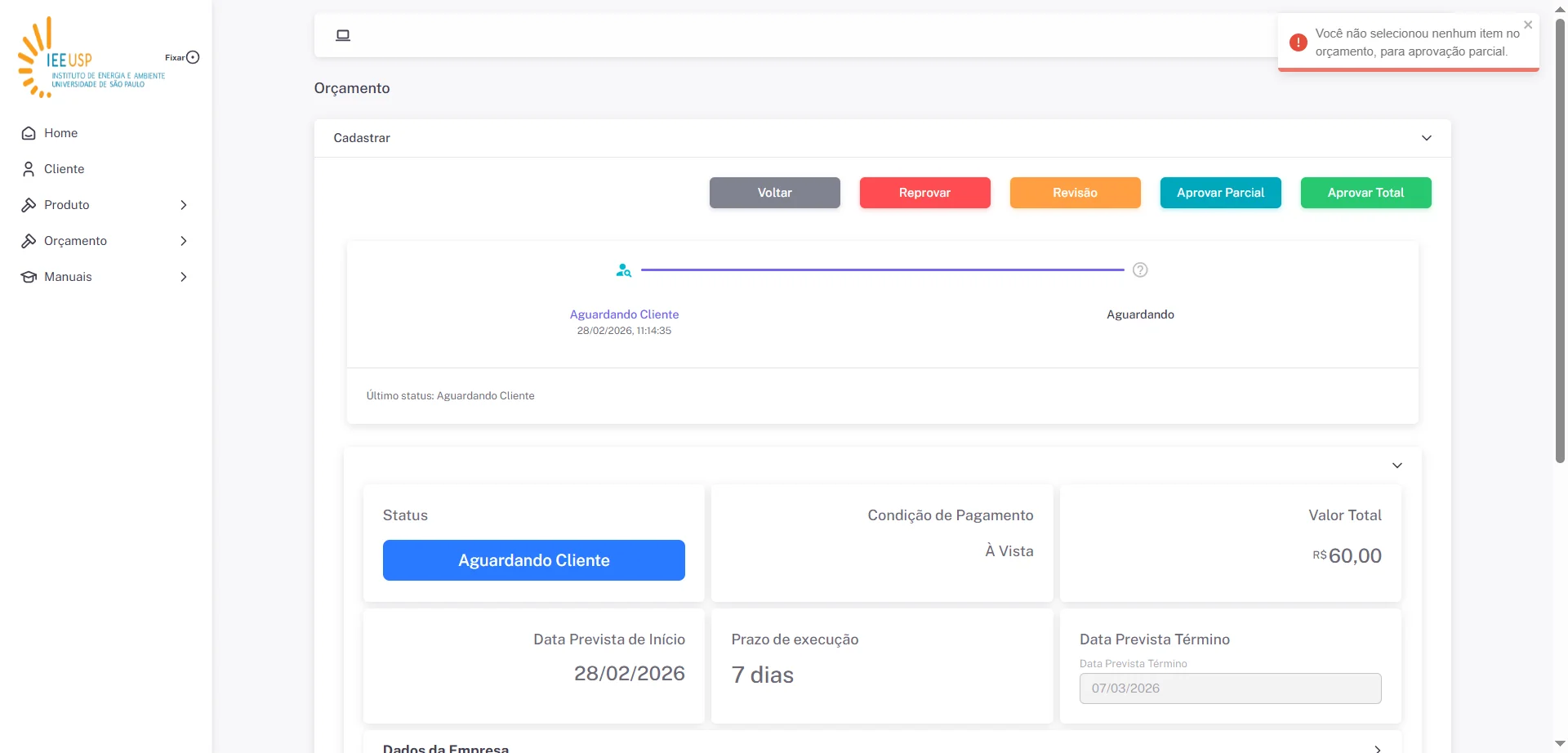Click the Manuais graduation cap icon
1568x753 pixels.
click(29, 277)
